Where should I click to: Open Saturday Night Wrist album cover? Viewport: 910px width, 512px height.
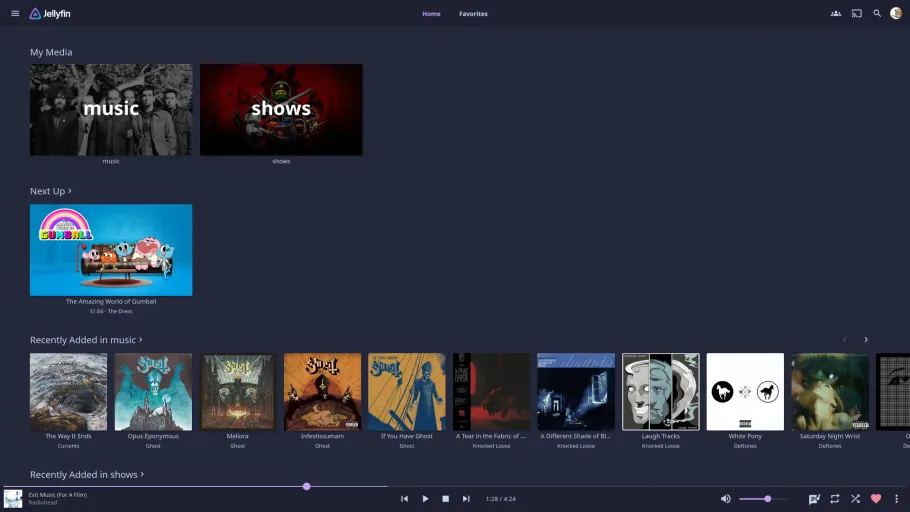click(x=830, y=392)
